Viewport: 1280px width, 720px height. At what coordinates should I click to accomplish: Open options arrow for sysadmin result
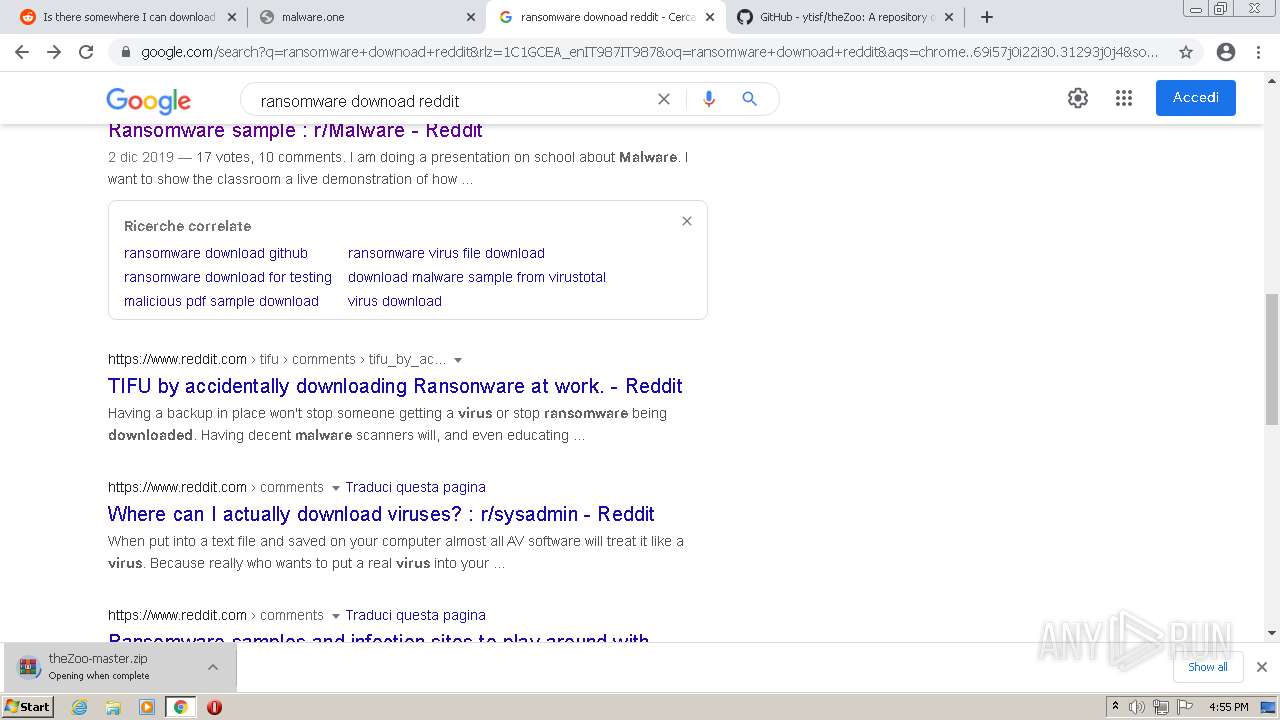[335, 488]
